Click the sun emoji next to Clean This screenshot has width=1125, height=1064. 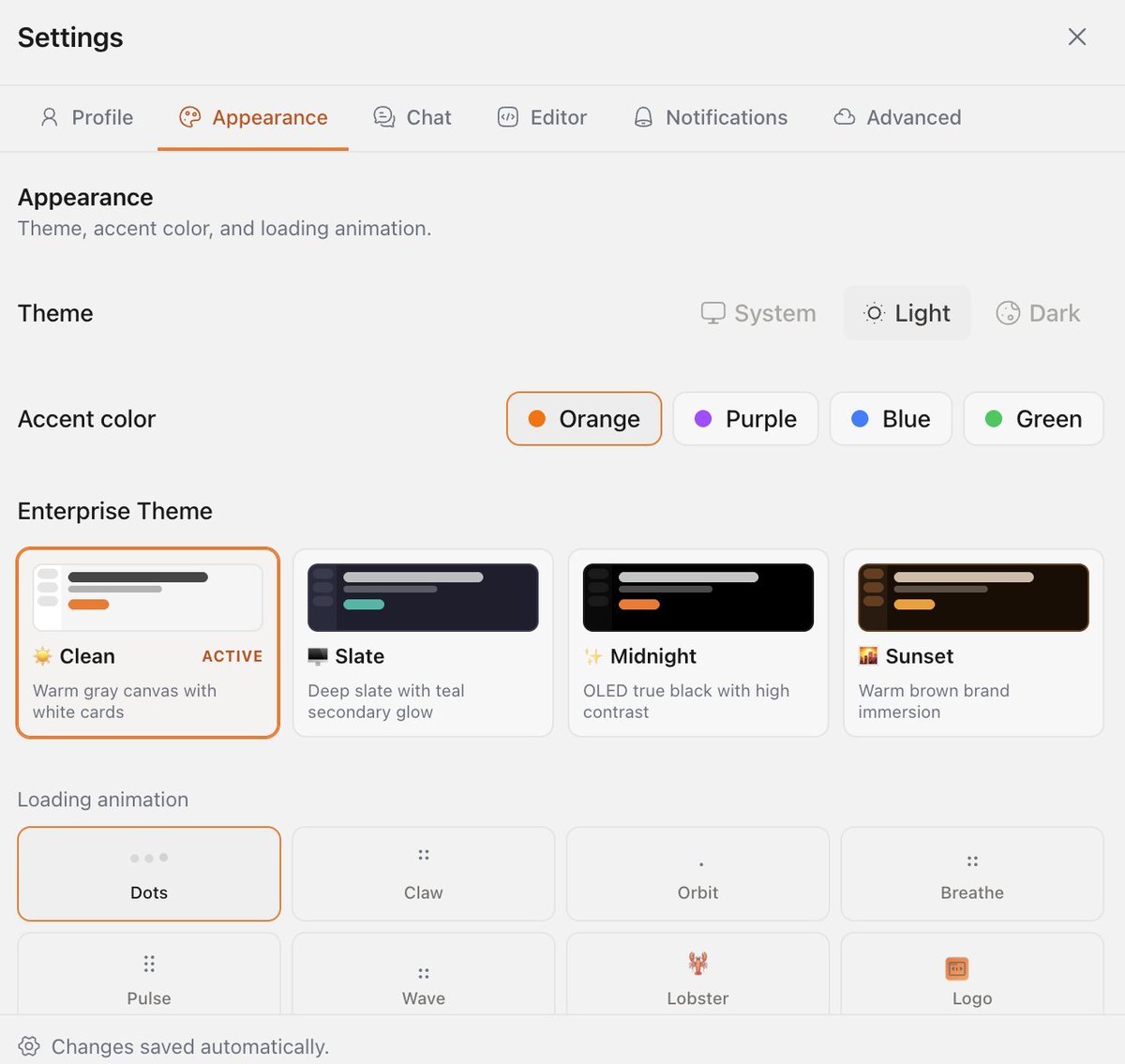tap(42, 656)
